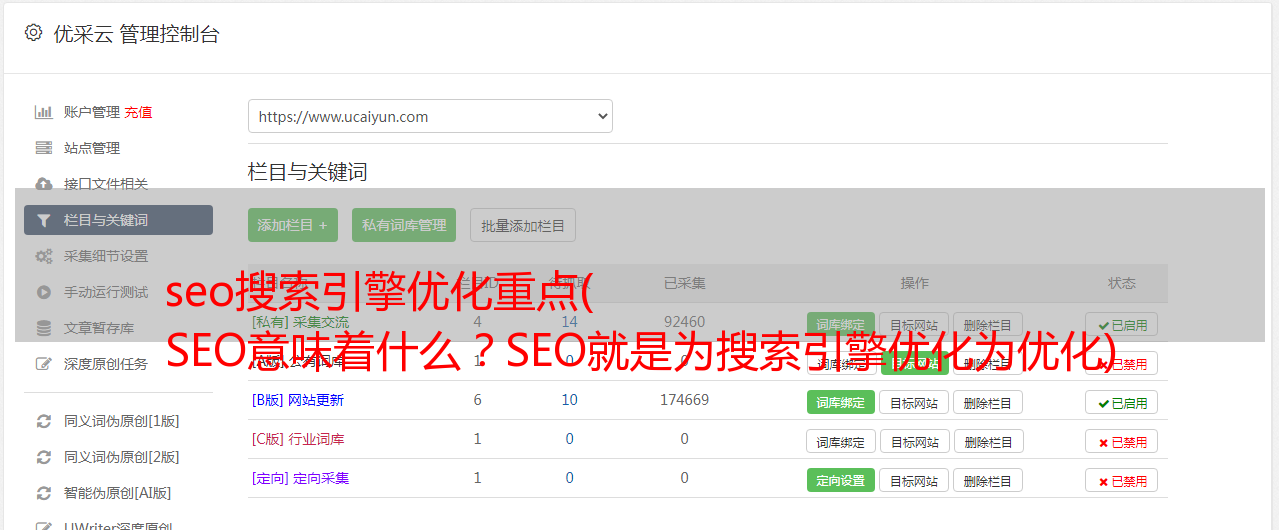Click the bar chart icon for 账户管理

43,112
